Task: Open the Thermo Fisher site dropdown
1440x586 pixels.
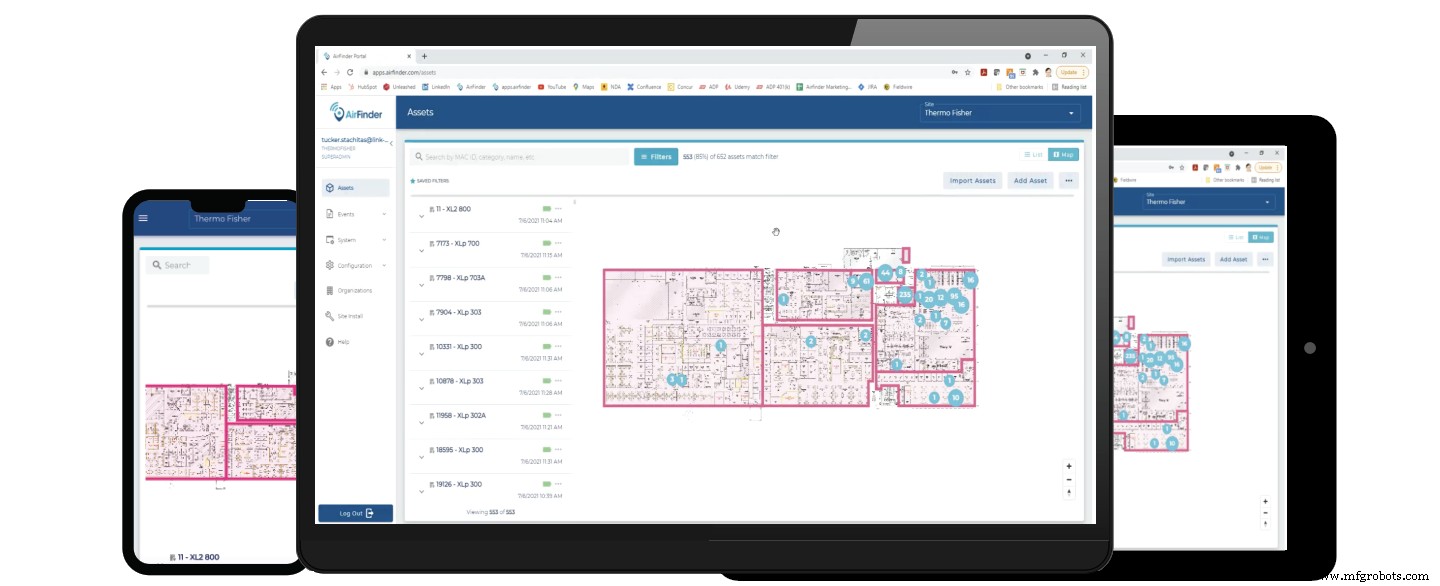Action: click(x=1000, y=112)
